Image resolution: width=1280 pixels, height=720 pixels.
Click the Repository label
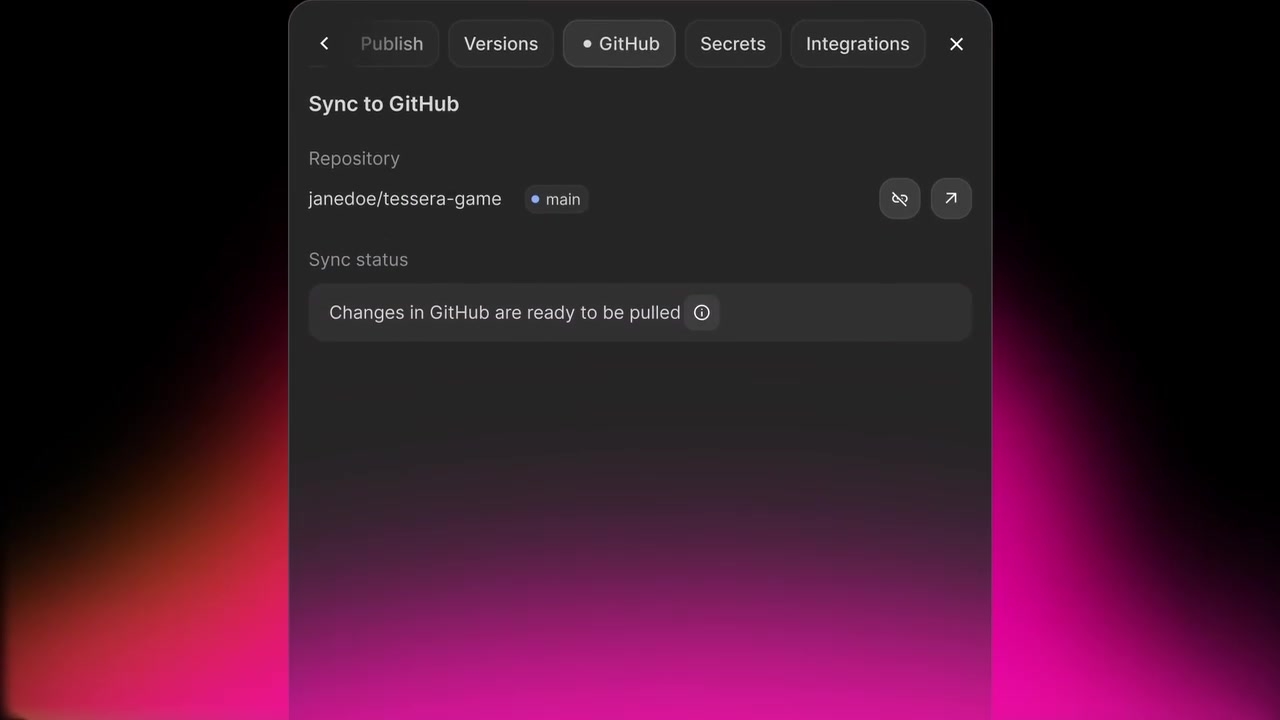click(x=354, y=158)
